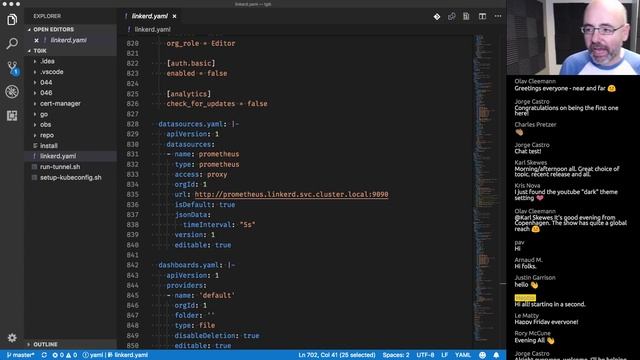The image size is (640, 360).
Task: Expand the go folder
Action: click(44, 114)
